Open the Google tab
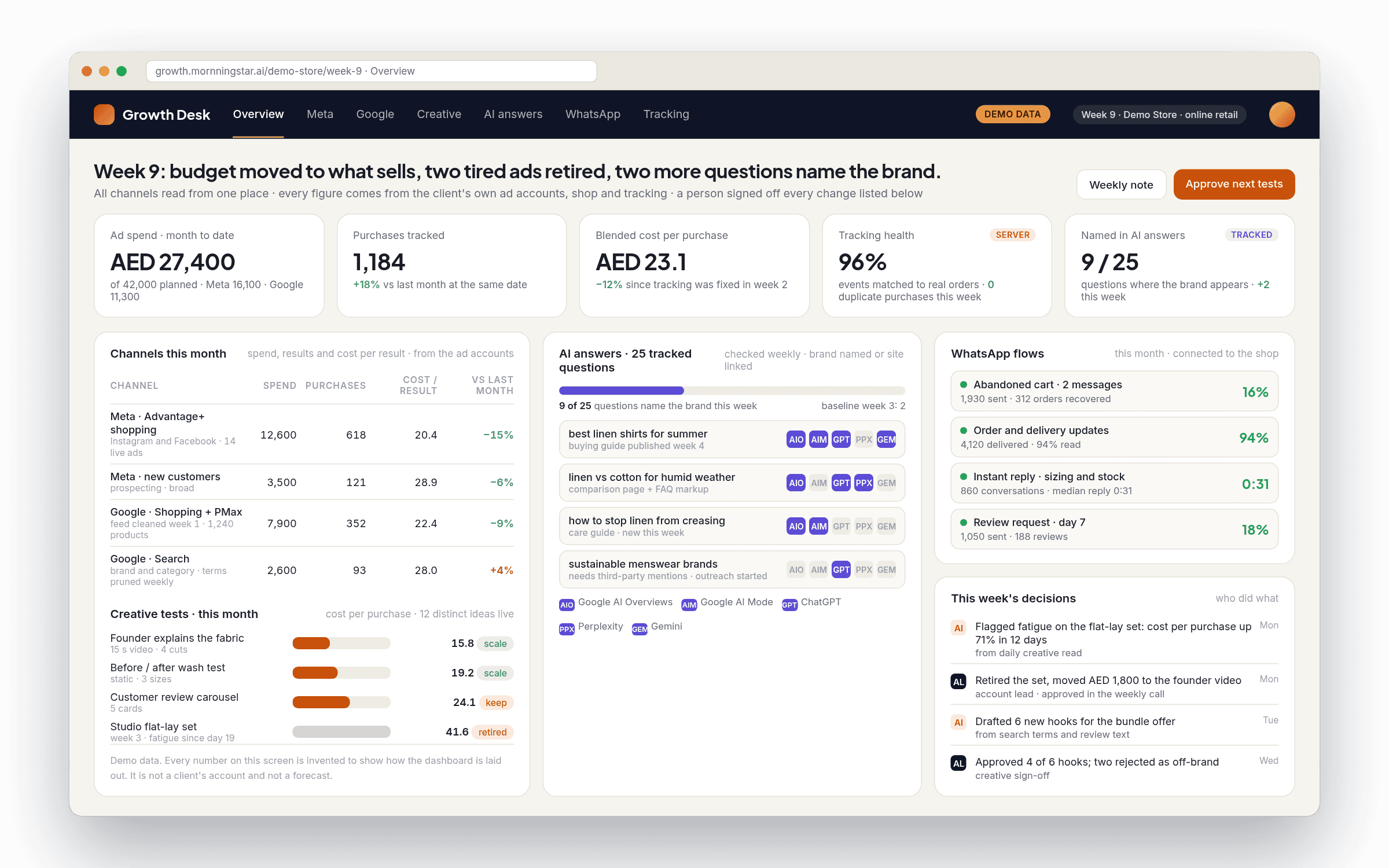1389x868 pixels. coord(375,114)
